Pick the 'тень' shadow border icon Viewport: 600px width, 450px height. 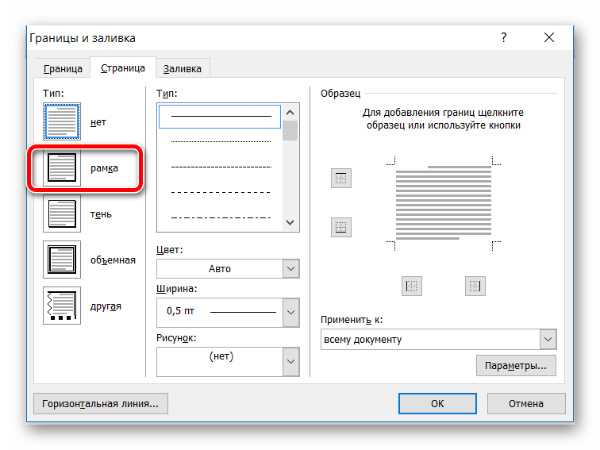[62, 214]
